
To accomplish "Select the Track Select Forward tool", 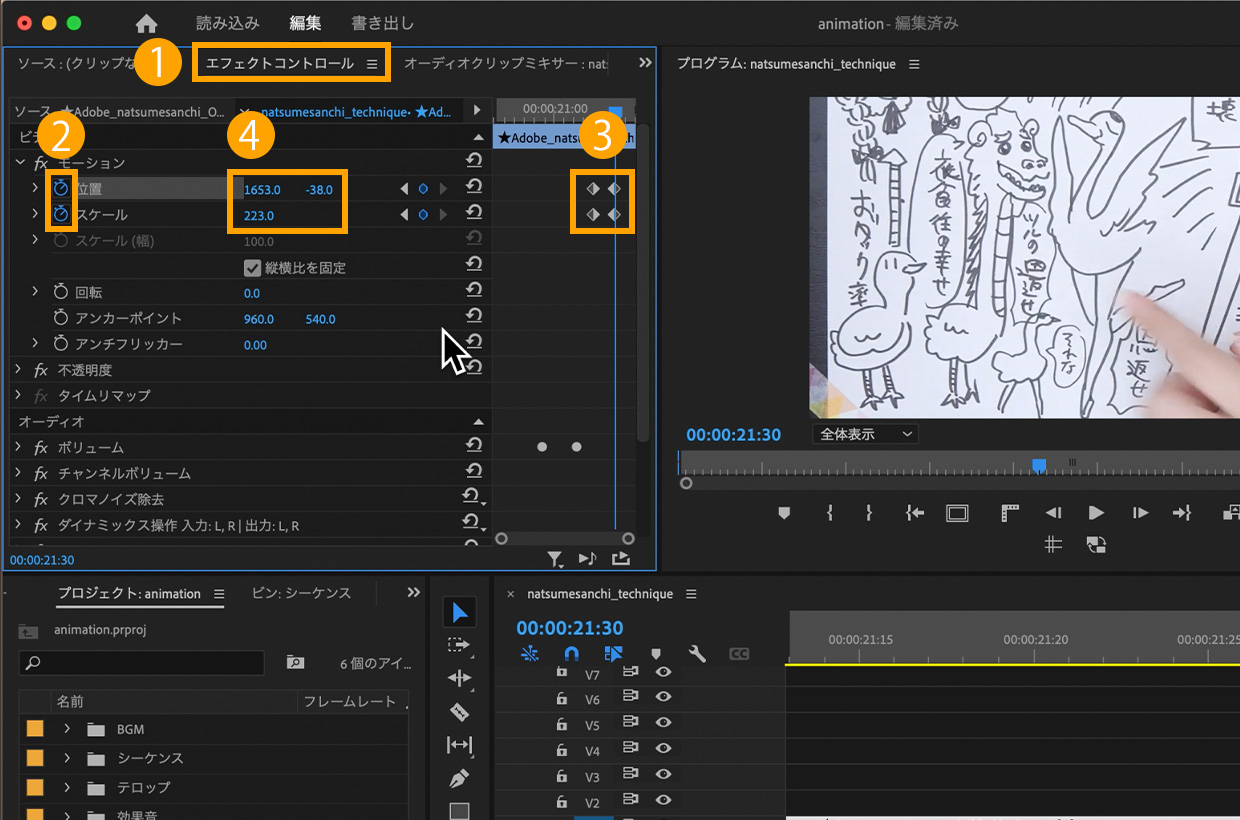I will point(459,645).
